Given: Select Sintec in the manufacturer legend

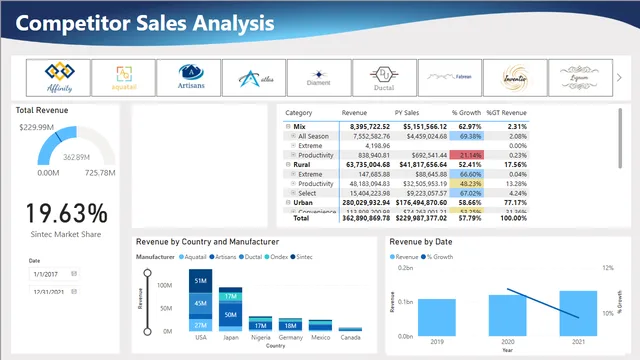Looking at the screenshot, I should point(302,257).
